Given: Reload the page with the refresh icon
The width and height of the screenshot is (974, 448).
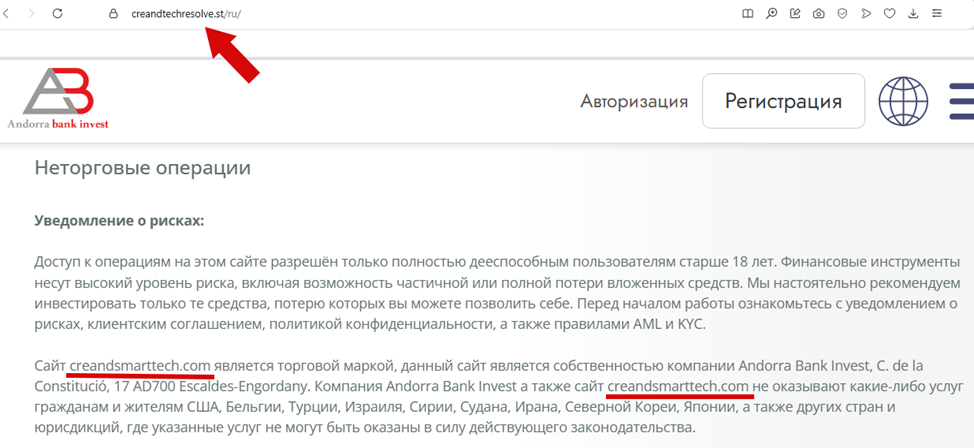Looking at the screenshot, I should pos(57,13).
